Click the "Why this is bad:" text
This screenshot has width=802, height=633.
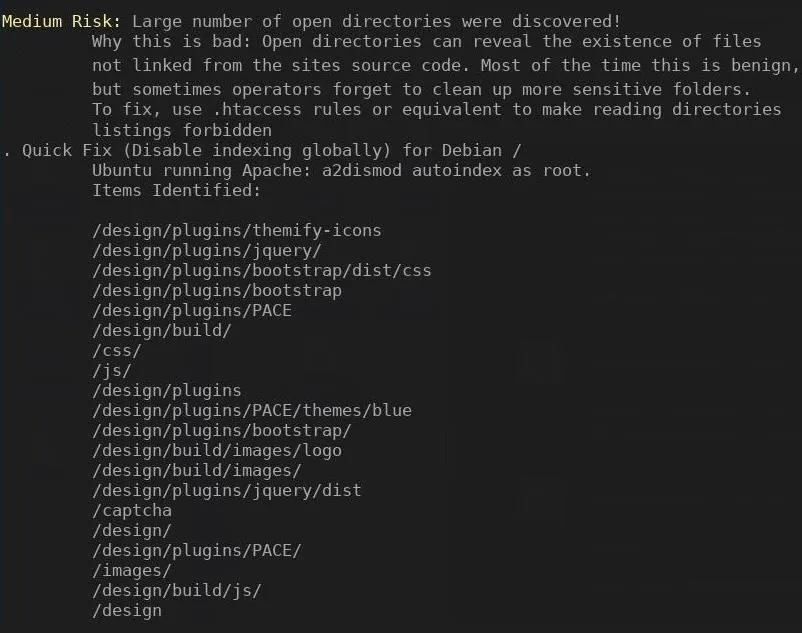coord(172,41)
